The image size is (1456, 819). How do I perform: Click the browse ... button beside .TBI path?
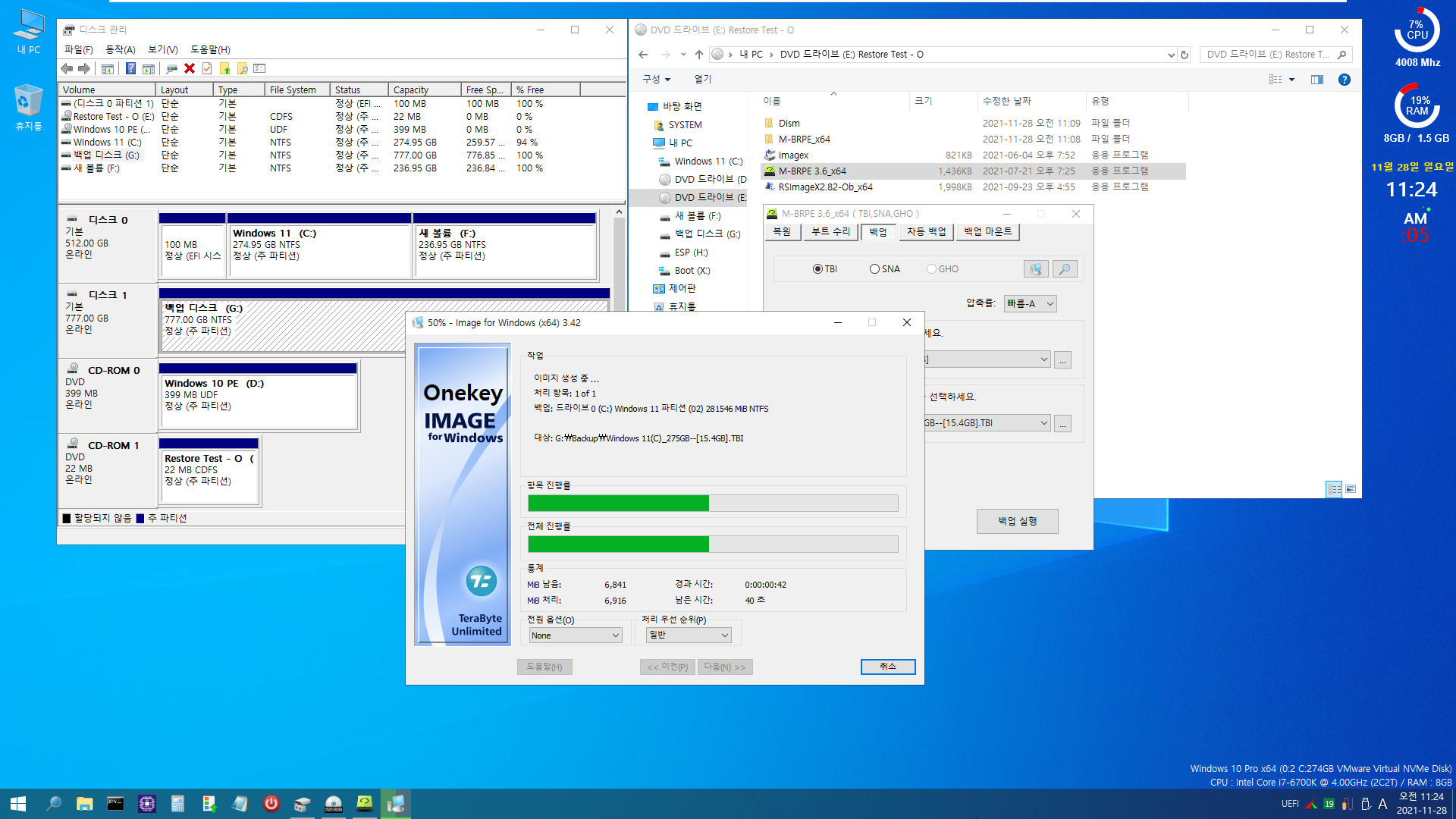[1062, 423]
